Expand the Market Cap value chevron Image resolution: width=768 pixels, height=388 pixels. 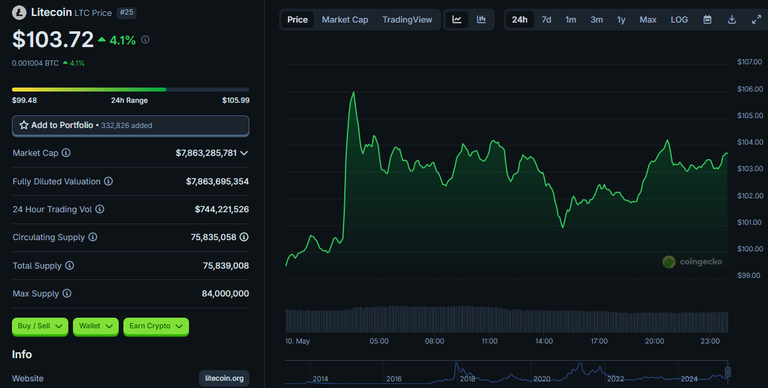click(244, 153)
